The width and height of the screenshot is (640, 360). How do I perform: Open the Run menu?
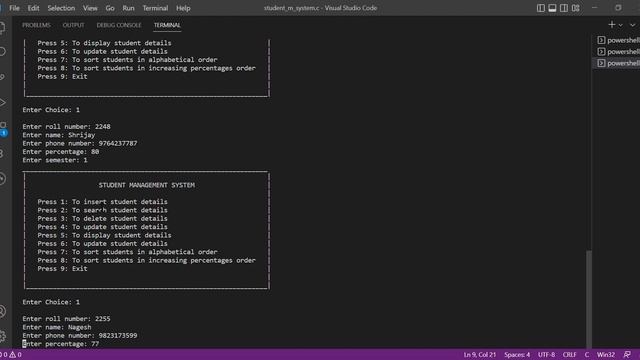(x=128, y=8)
